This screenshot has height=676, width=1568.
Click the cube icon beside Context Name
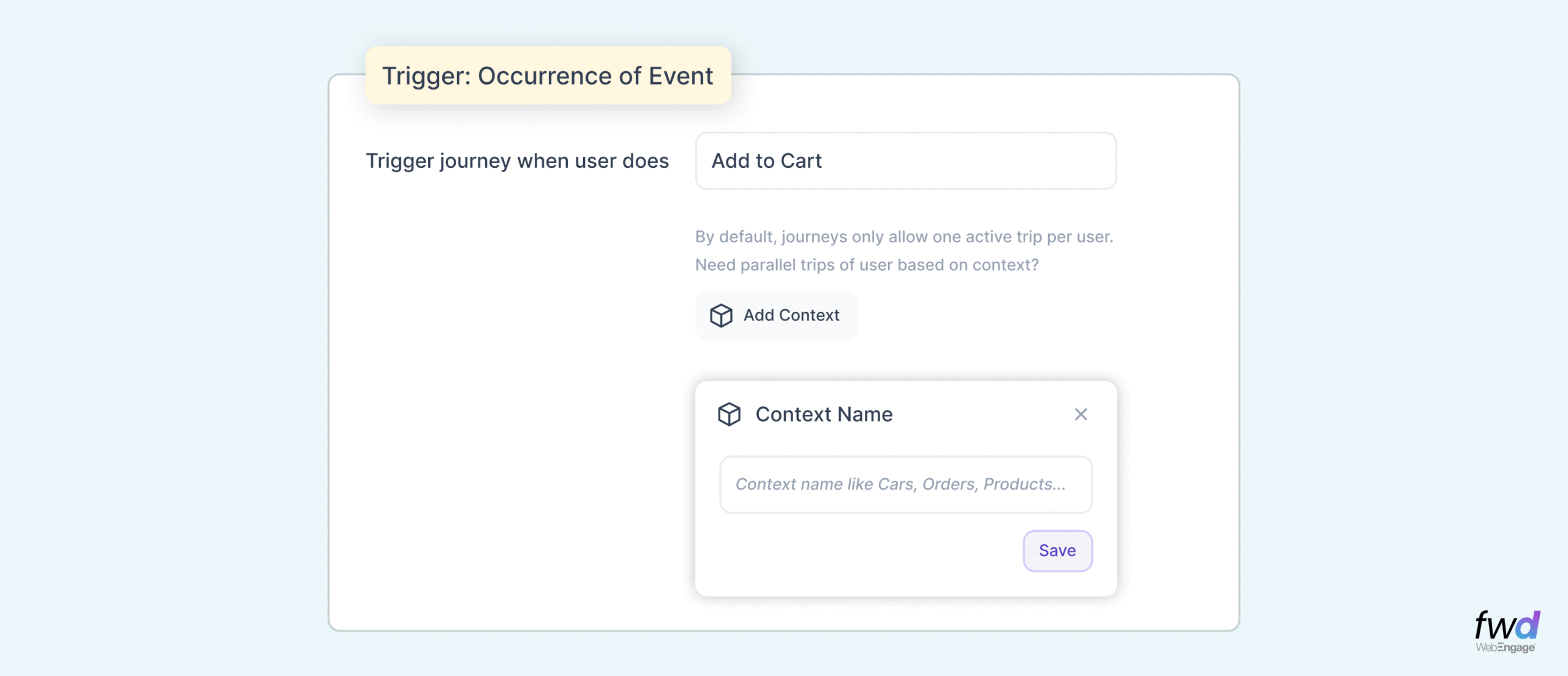coord(729,414)
